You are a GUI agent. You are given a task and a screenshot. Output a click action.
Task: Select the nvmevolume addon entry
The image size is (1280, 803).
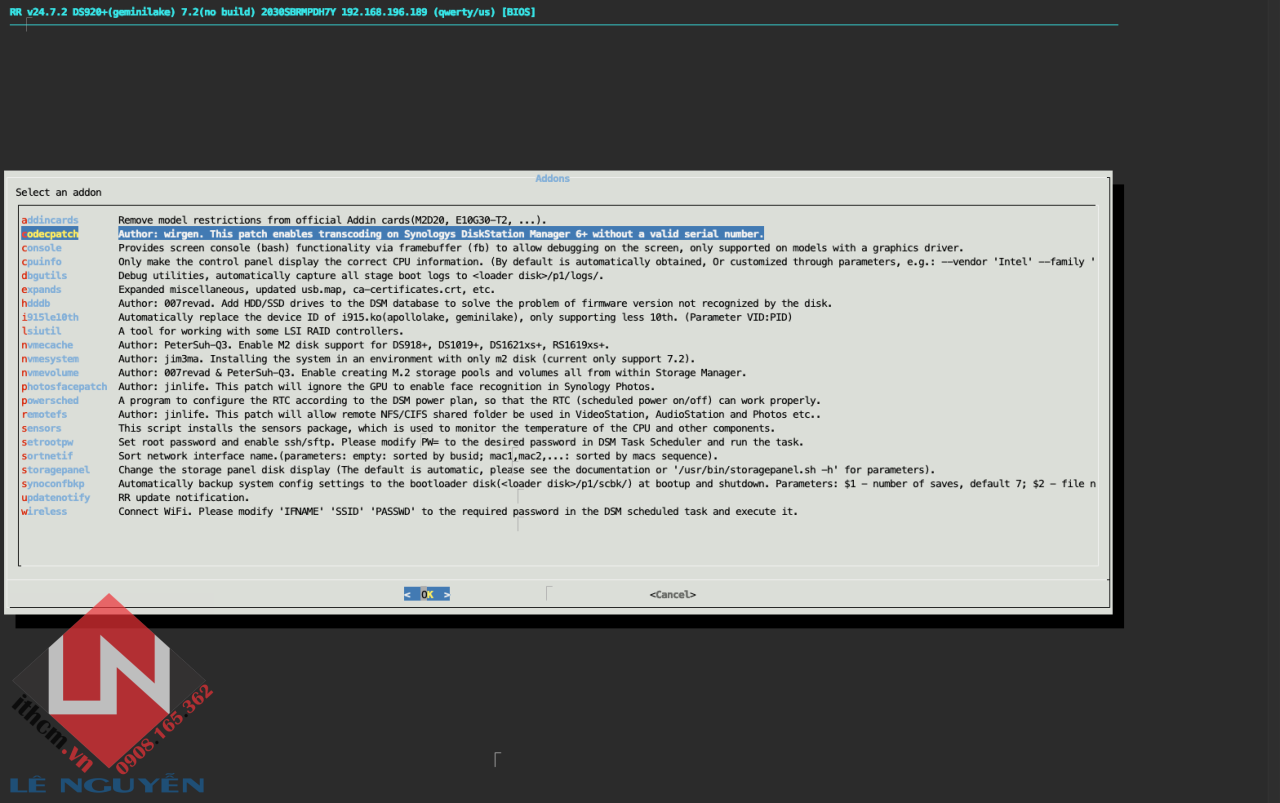click(x=50, y=373)
